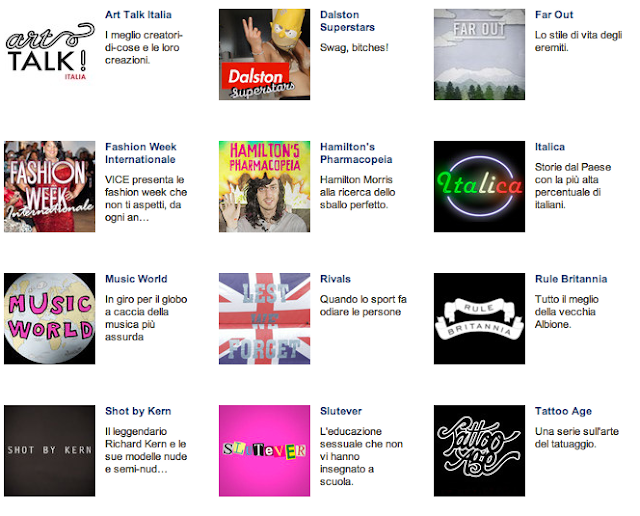The image size is (640, 516).
Task: Open the Rule Britannia banner thumbnail
Action: pos(479,318)
